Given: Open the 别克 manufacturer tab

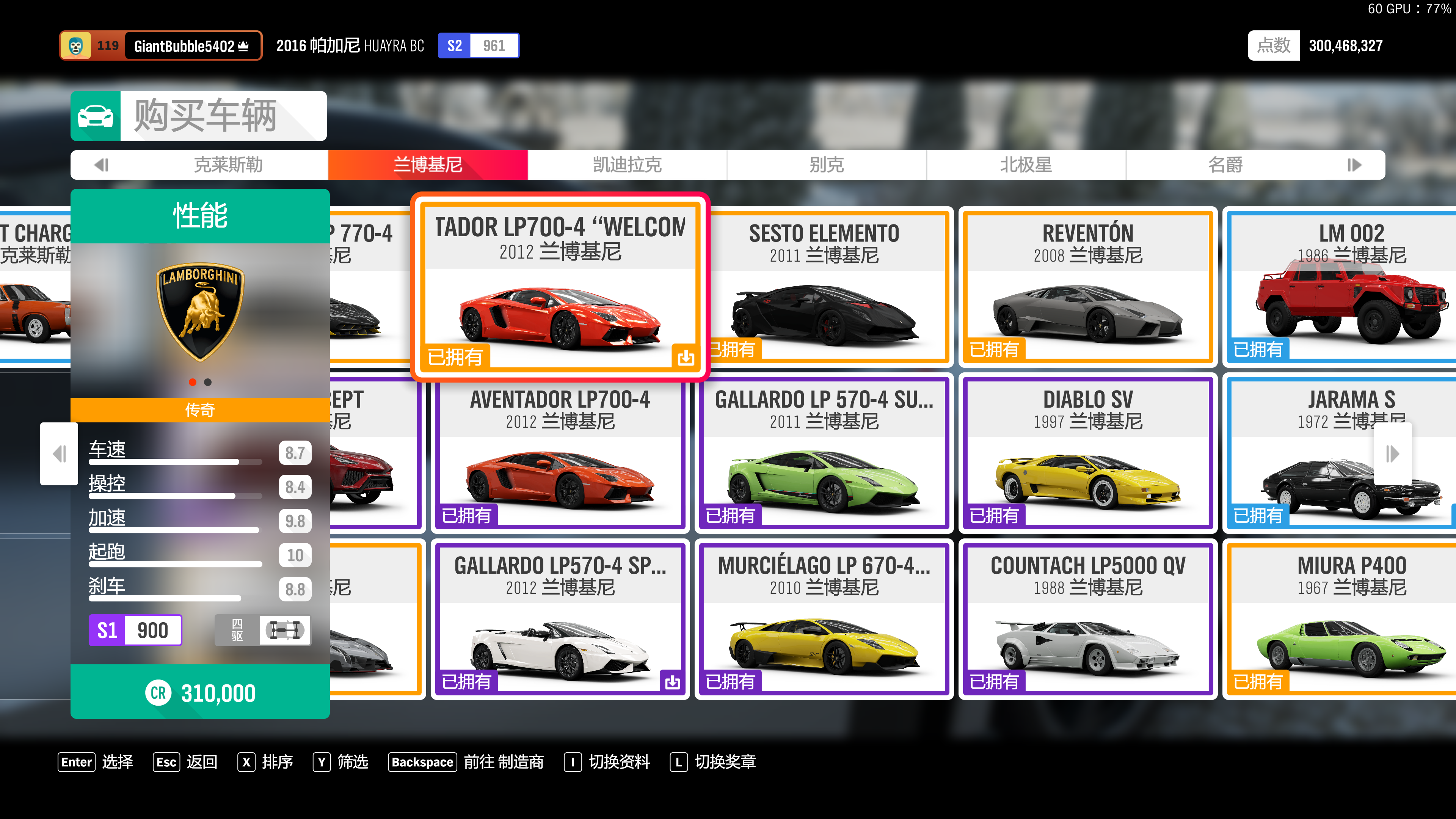Looking at the screenshot, I should (826, 165).
